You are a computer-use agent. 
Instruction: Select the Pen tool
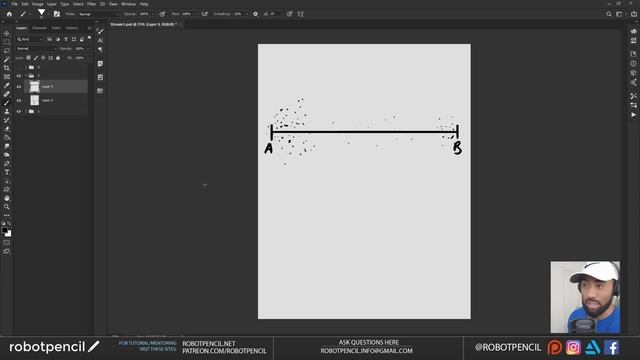7,163
